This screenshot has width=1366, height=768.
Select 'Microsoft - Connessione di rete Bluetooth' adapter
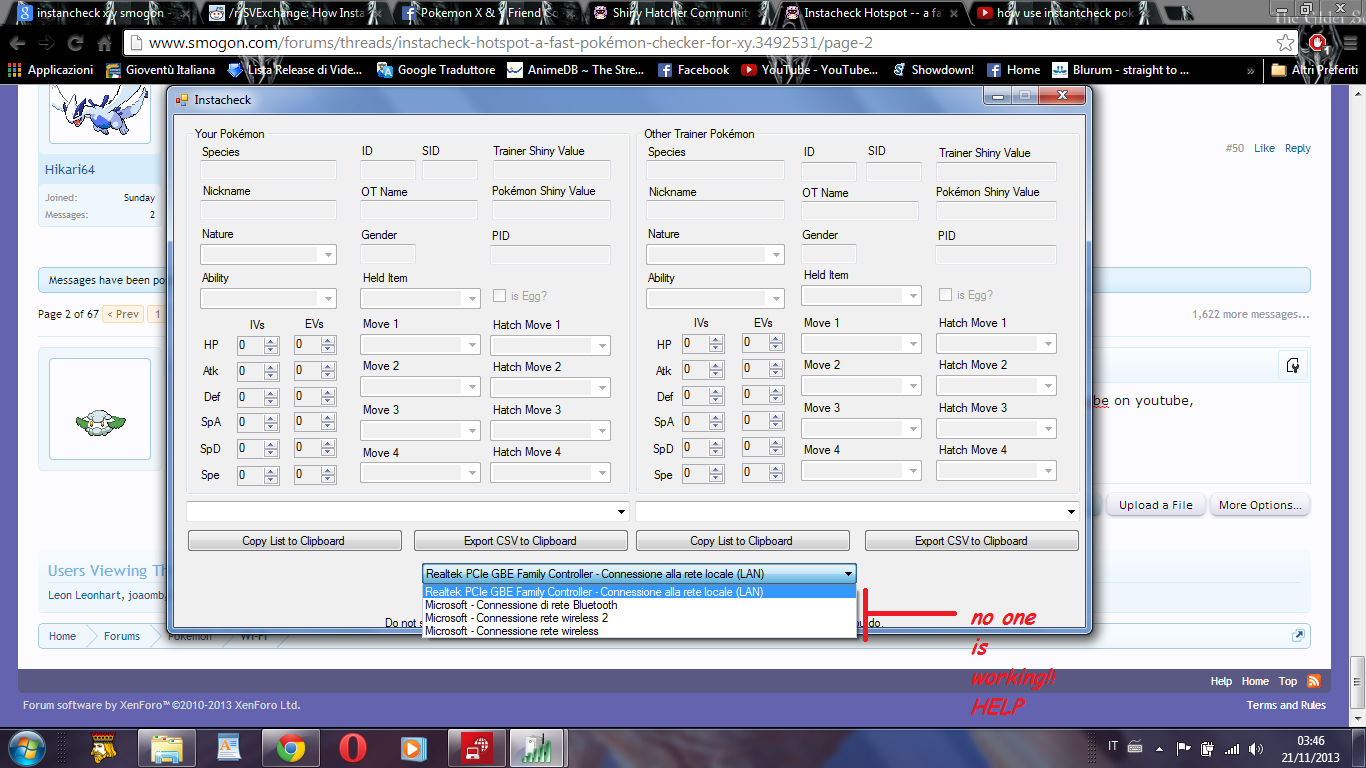click(640, 605)
